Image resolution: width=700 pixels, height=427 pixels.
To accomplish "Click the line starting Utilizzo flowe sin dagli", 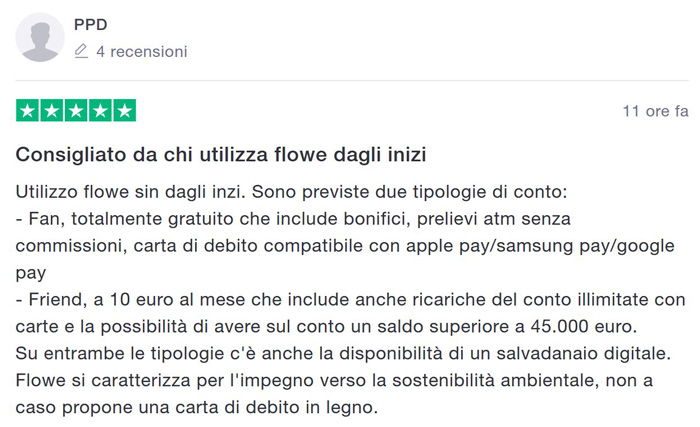I will (x=292, y=192).
